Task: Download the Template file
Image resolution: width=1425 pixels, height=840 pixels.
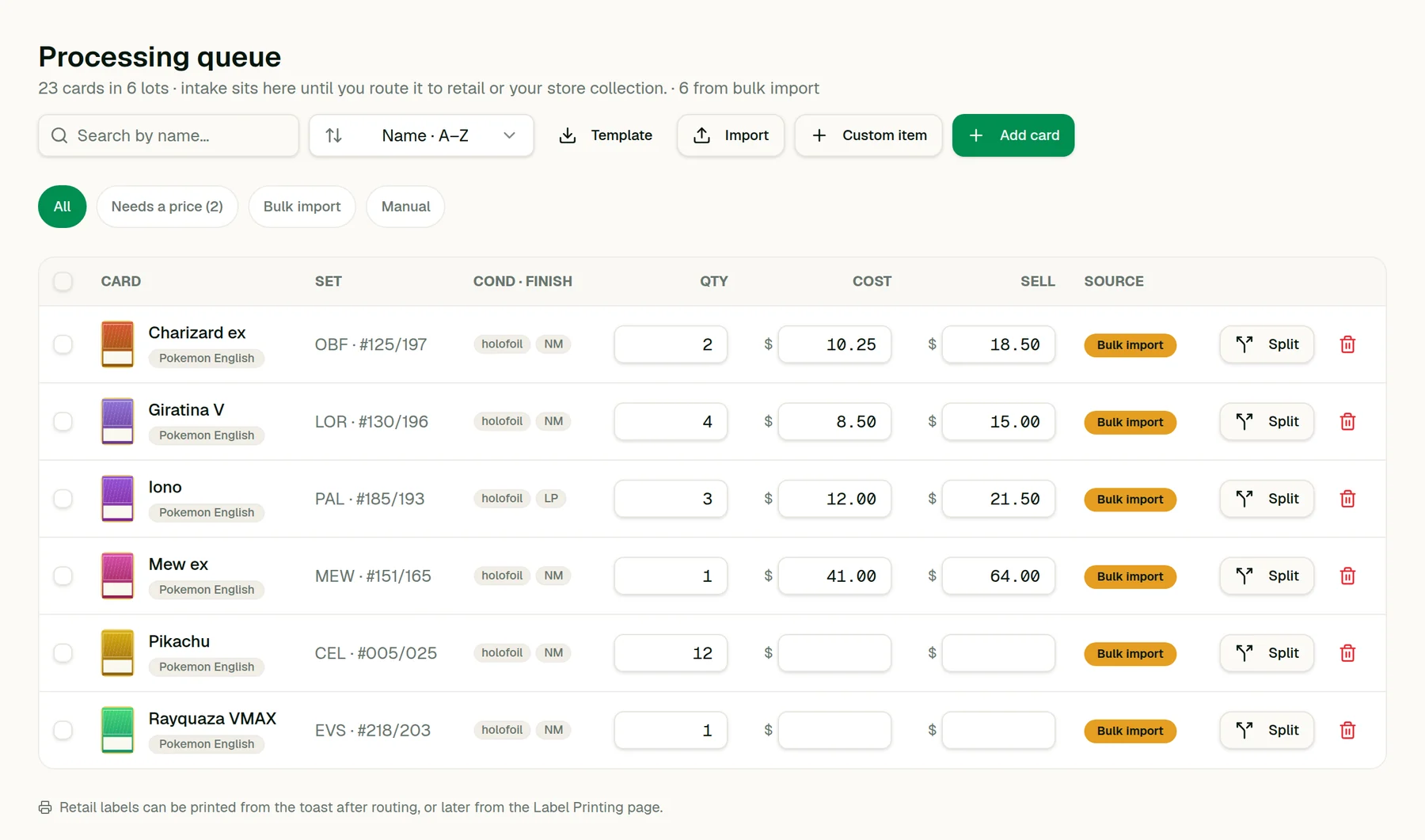Action: click(606, 135)
